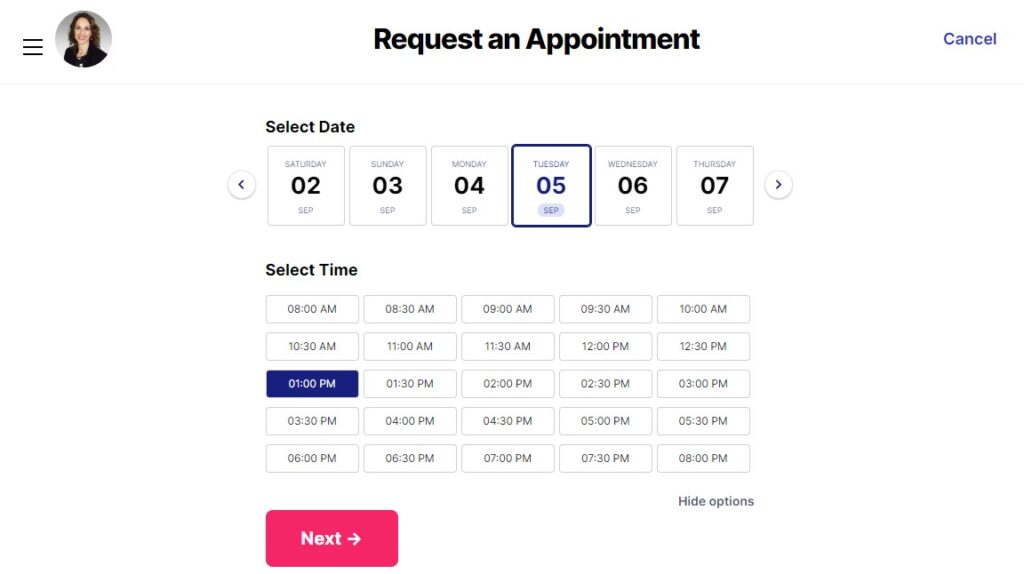The image size is (1024, 574).
Task: Choose Monday 04 Sep date
Action: pyautogui.click(x=470, y=186)
